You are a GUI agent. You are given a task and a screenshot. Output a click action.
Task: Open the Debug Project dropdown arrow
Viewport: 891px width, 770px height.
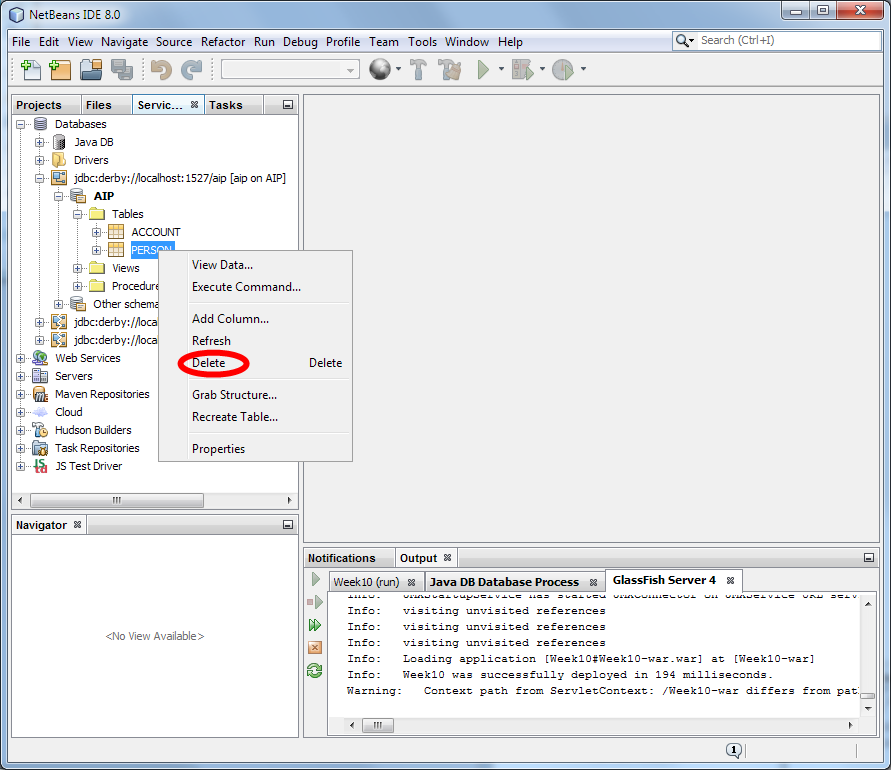tap(542, 69)
